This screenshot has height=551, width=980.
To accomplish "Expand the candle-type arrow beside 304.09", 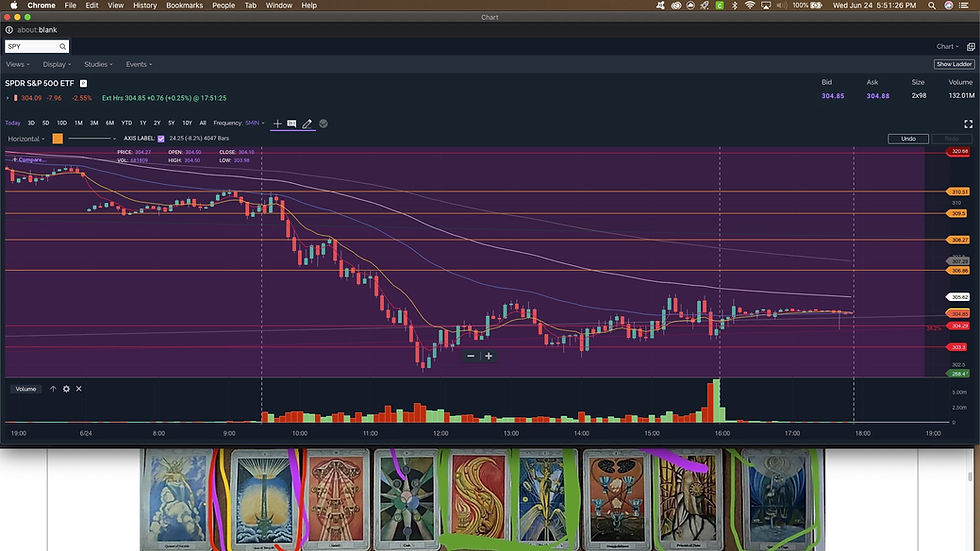I will pos(8,98).
